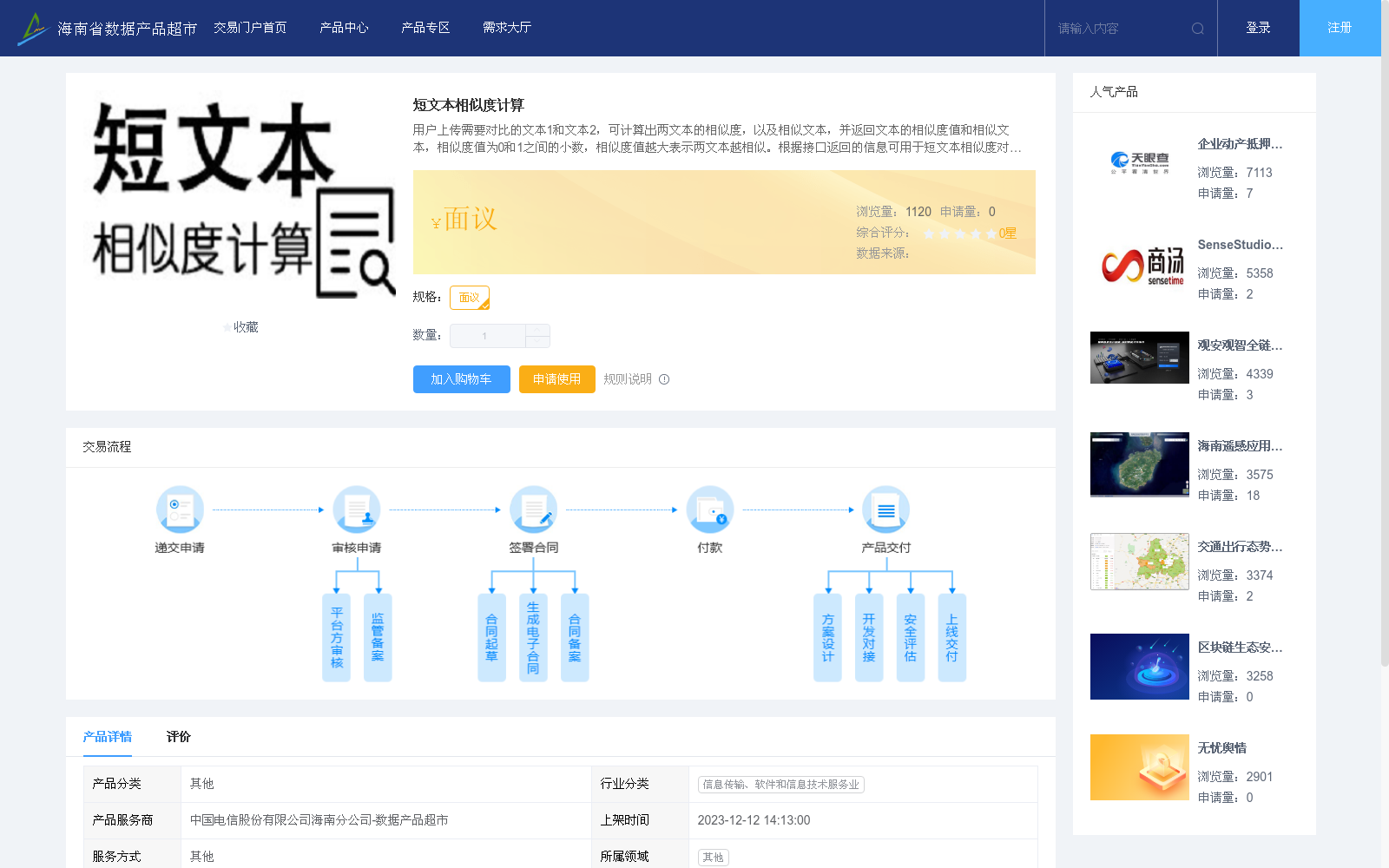Open the 商汤 sensetime product thumbnail
1389x868 pixels.
1140,265
